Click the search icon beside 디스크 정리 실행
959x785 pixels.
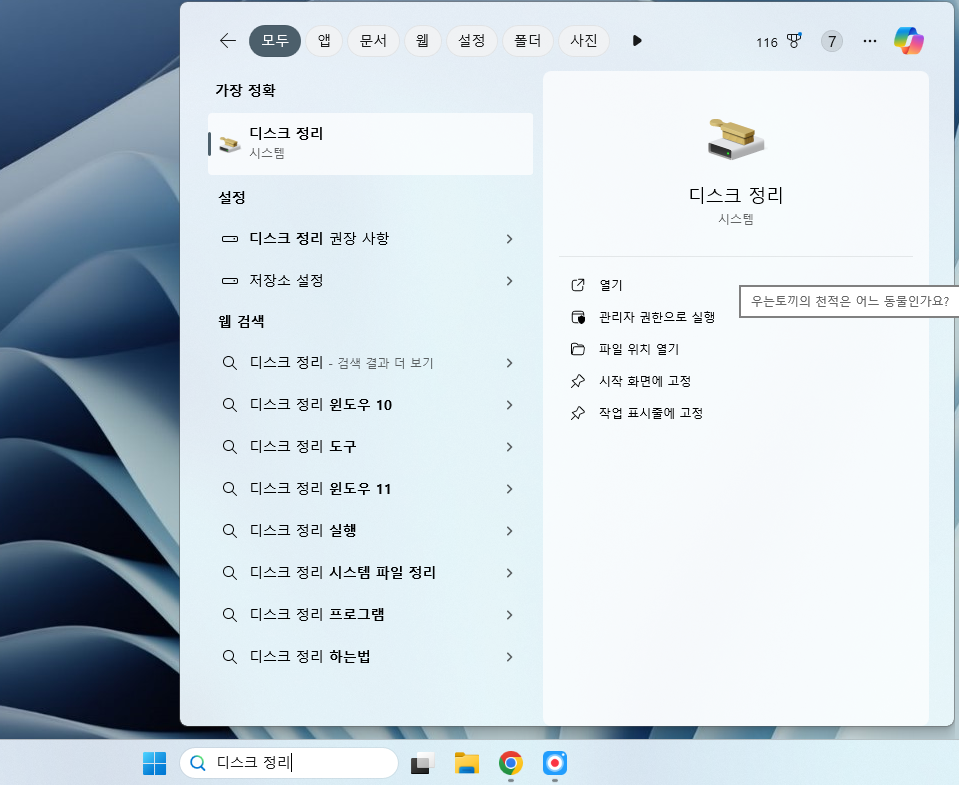(229, 531)
